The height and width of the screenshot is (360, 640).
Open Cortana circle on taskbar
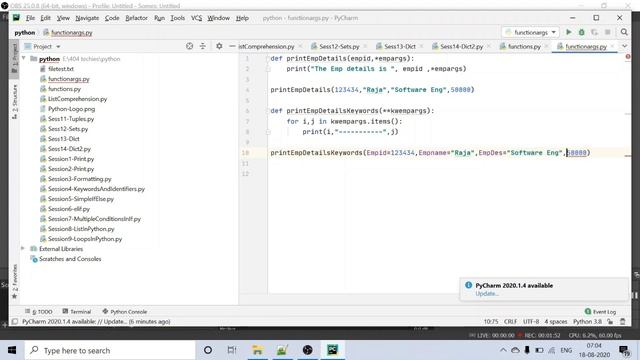pos(208,350)
